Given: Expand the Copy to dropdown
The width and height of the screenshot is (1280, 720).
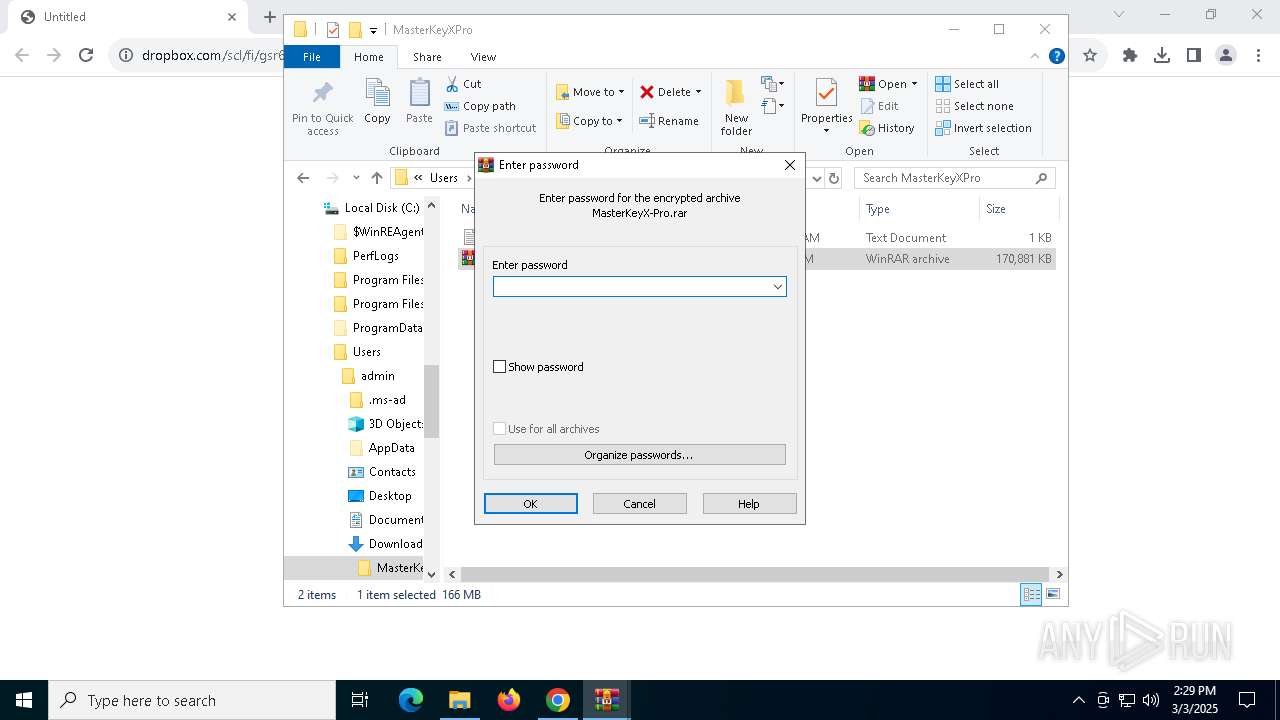Looking at the screenshot, I should [619, 121].
